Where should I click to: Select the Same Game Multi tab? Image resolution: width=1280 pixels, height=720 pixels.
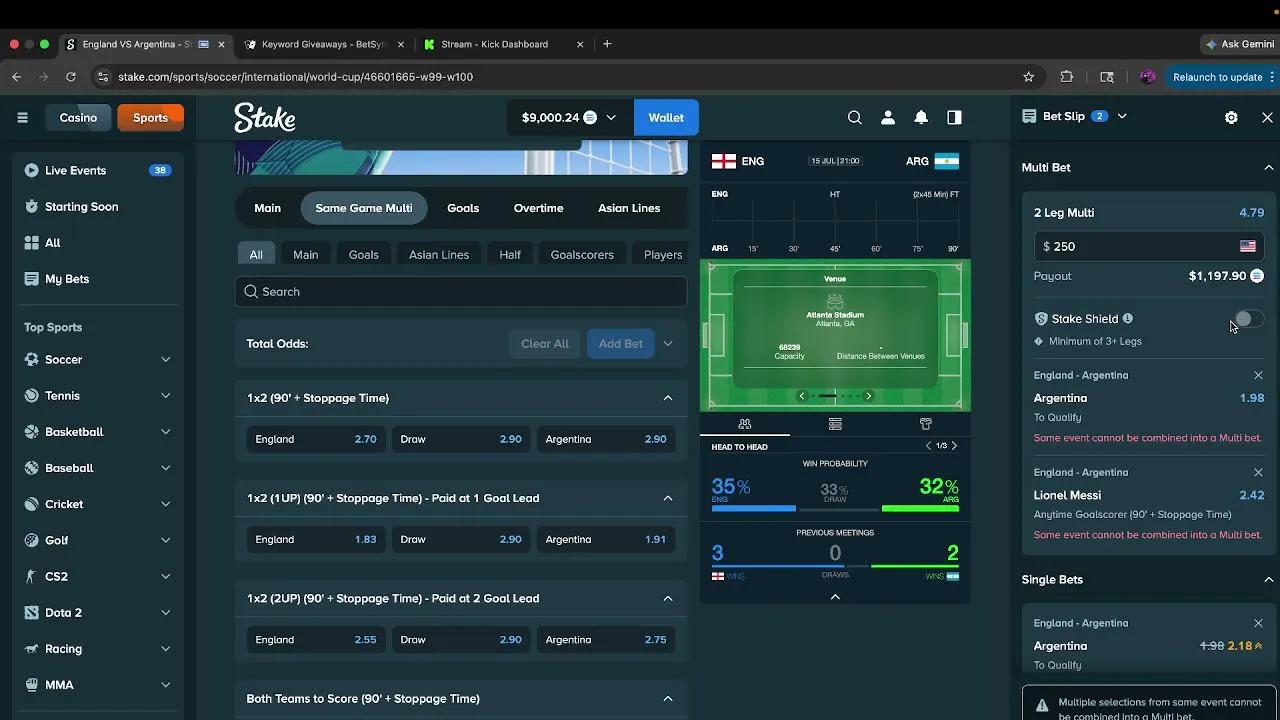[x=364, y=208]
